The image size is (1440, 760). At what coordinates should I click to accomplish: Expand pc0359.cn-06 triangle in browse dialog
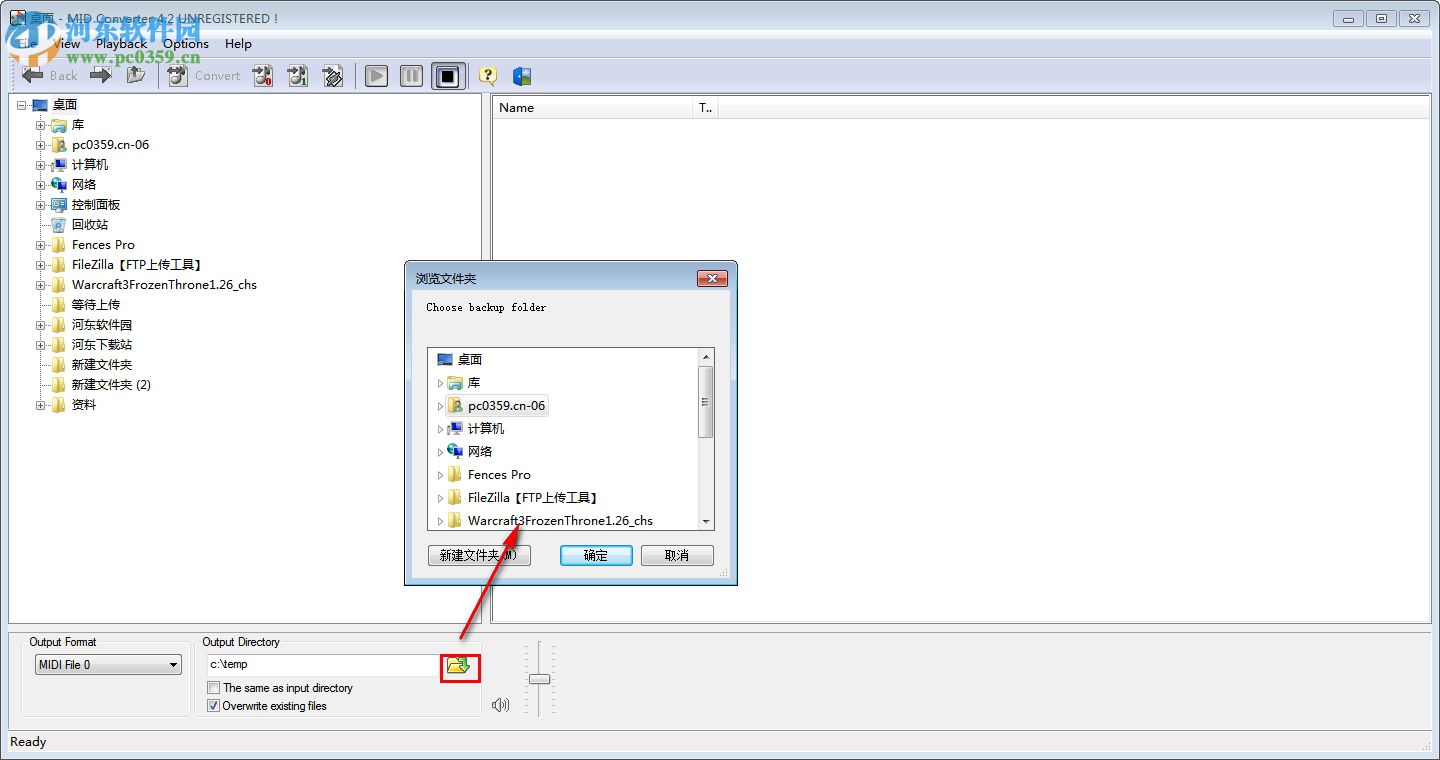point(440,406)
